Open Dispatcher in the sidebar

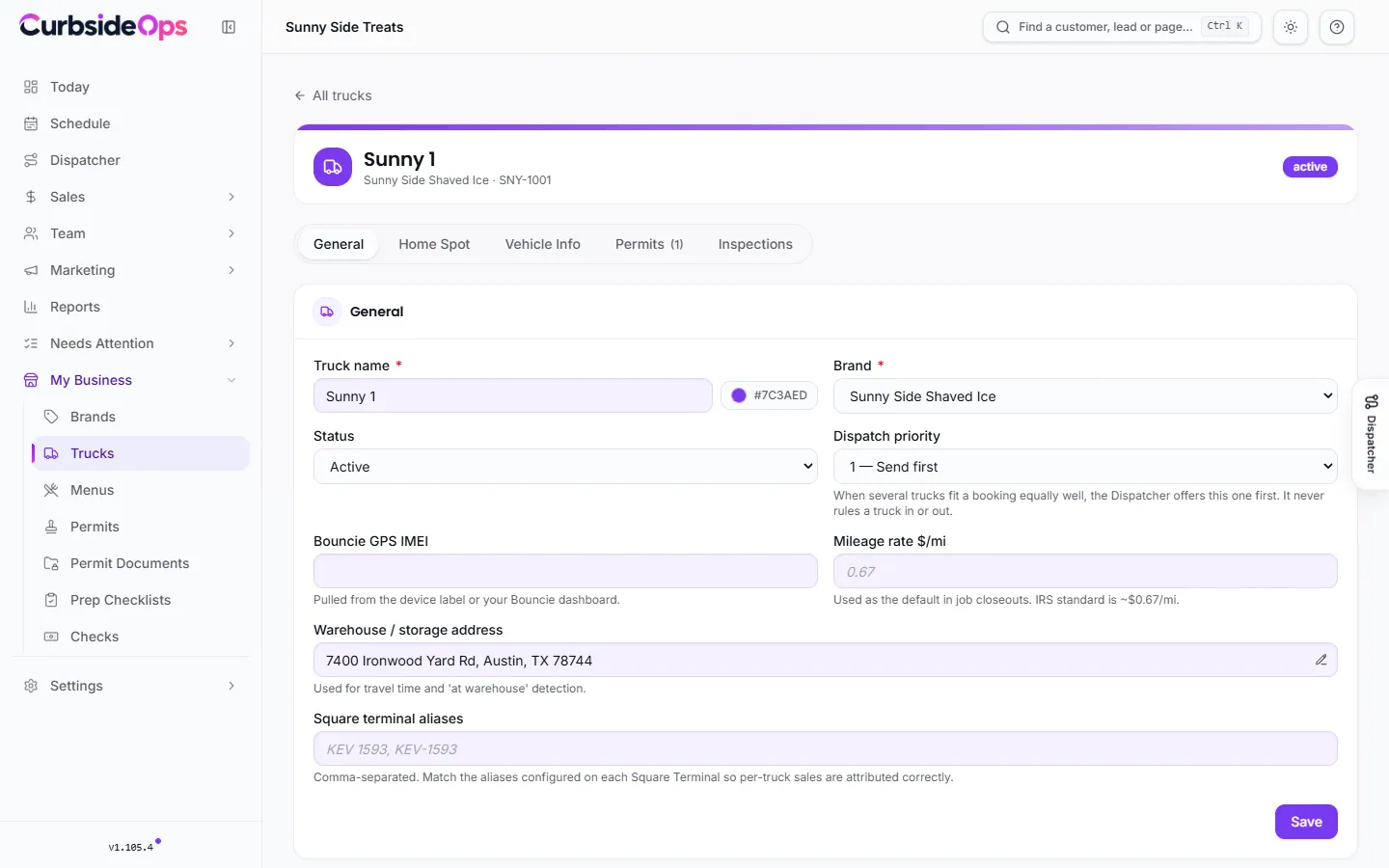click(x=131, y=160)
